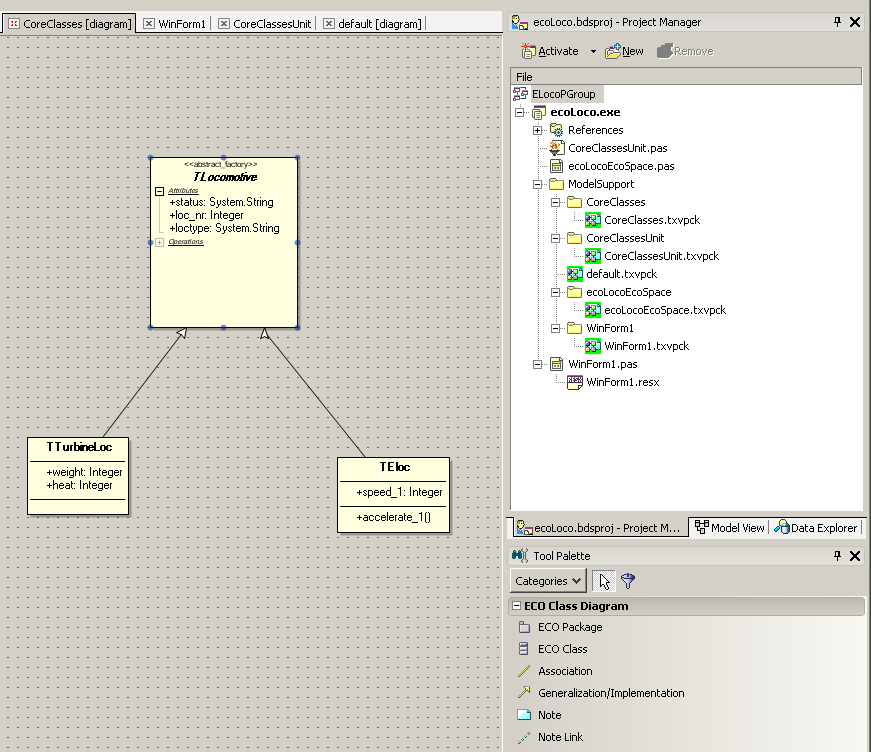
Task: Collapse the Attributes section of TLocomotive
Action: (159, 190)
